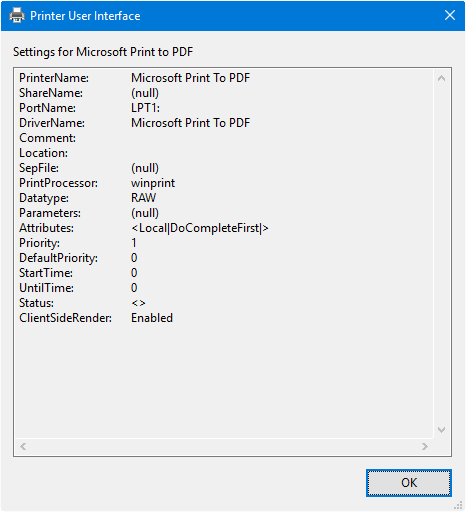Click the ClientSideRender value Enabled
466x512 pixels.
click(152, 318)
